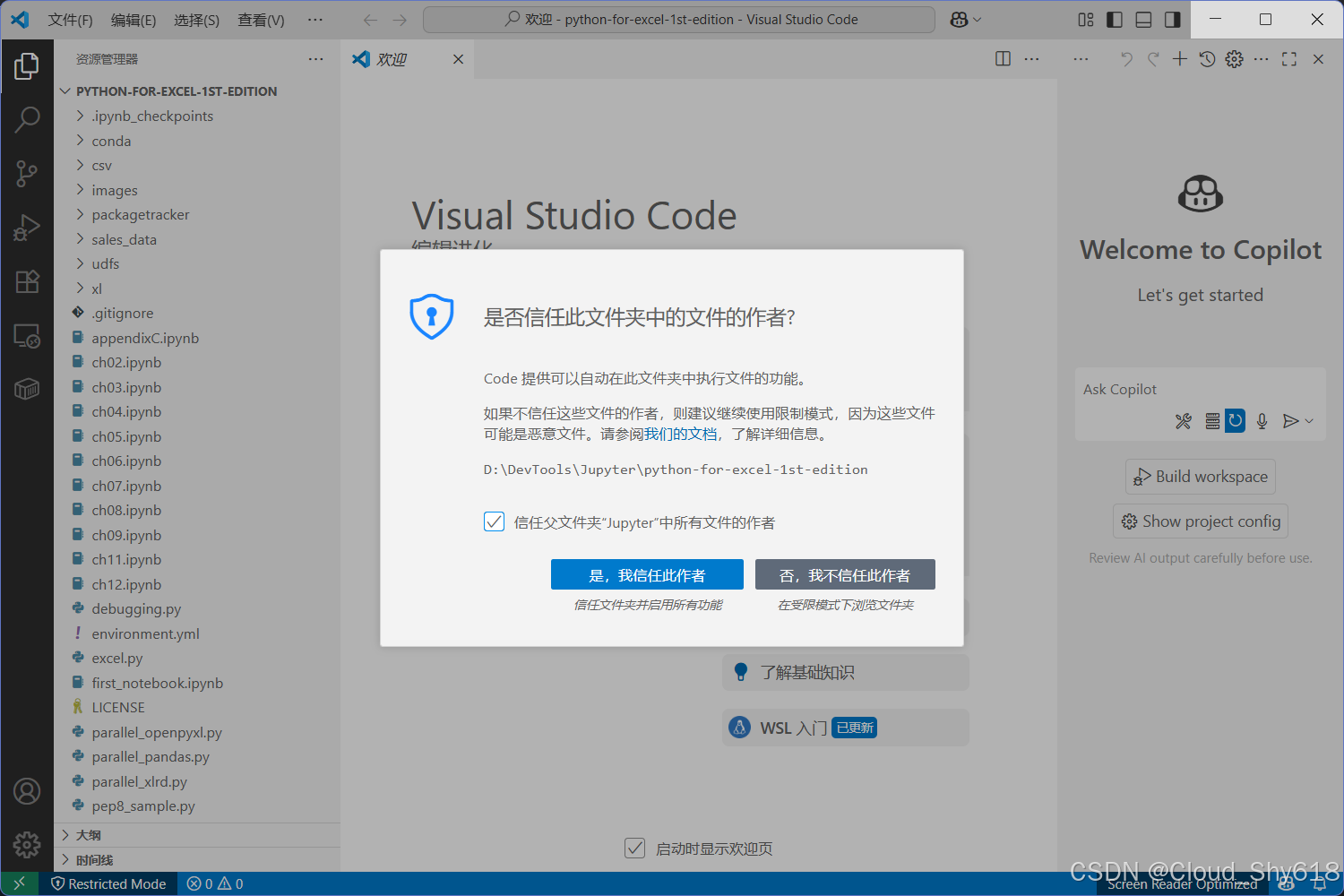This screenshot has width=1344, height=896.
Task: Open errors and warnings count in status bar
Action: click(x=215, y=883)
